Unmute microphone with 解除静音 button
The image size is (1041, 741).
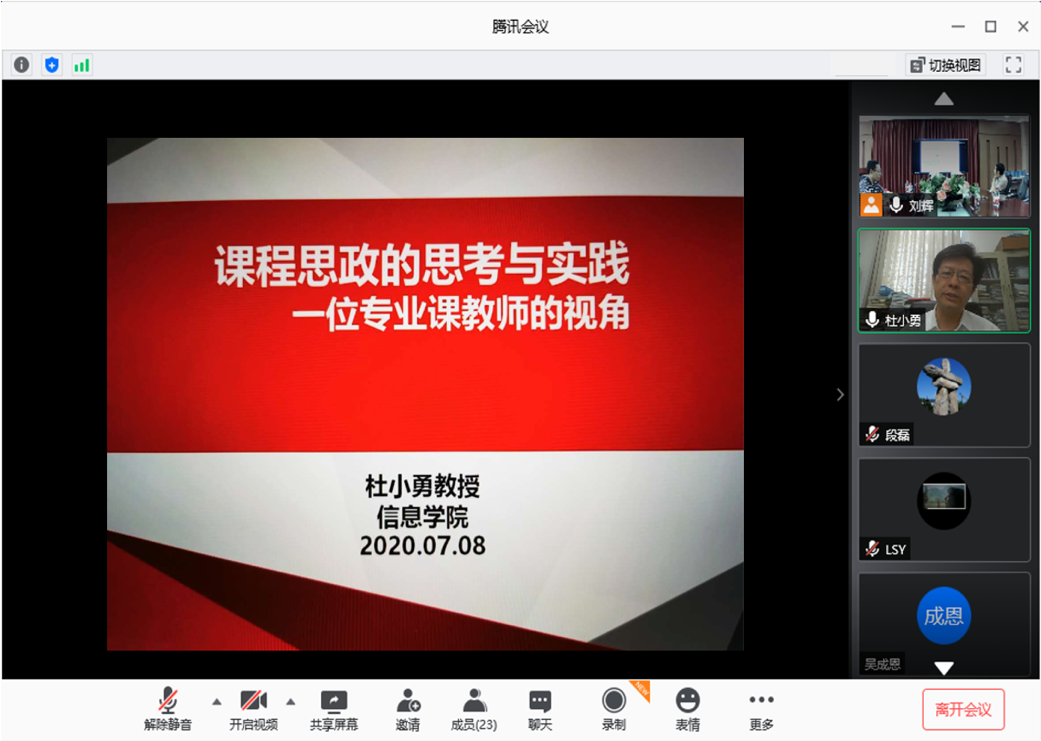[x=168, y=709]
